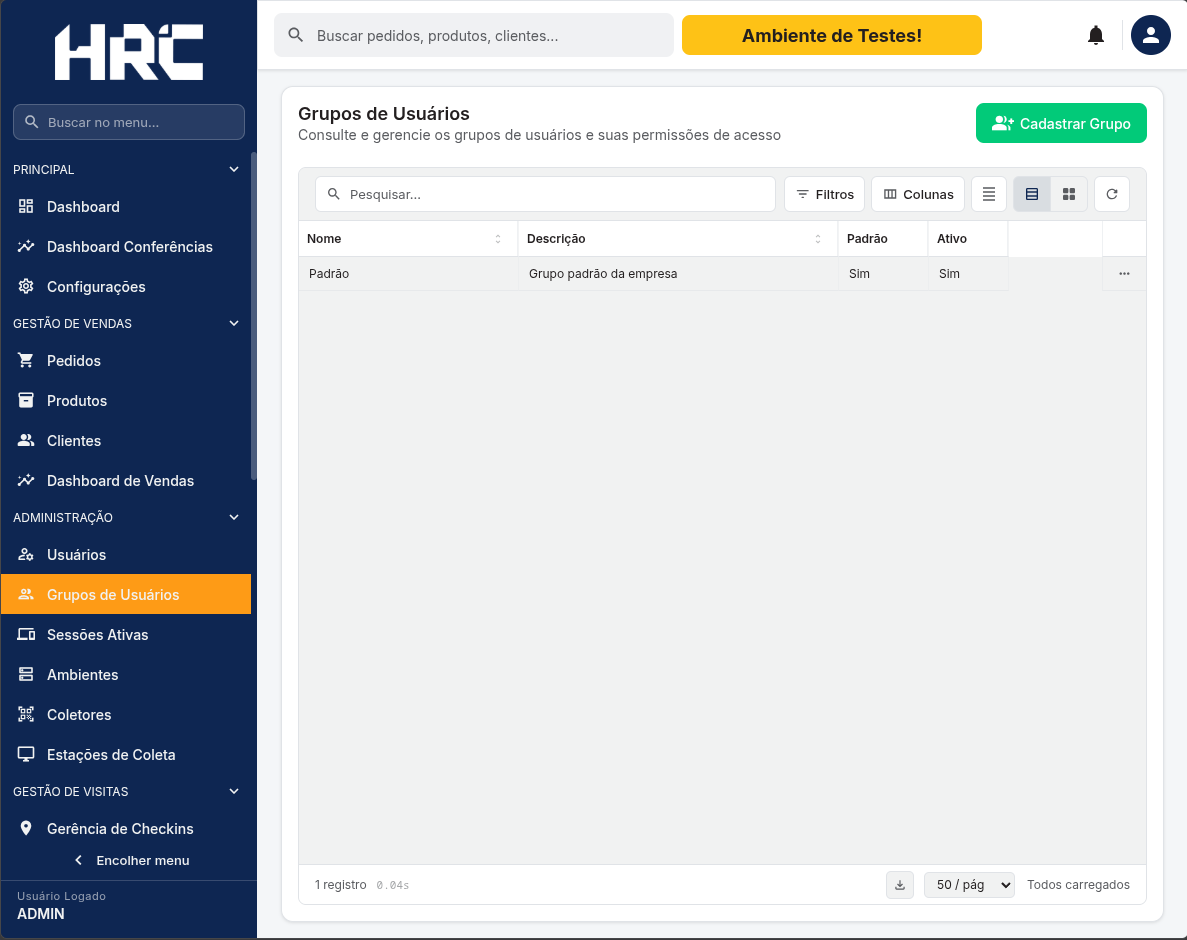Open the user profile avatar menu

pyautogui.click(x=1150, y=35)
